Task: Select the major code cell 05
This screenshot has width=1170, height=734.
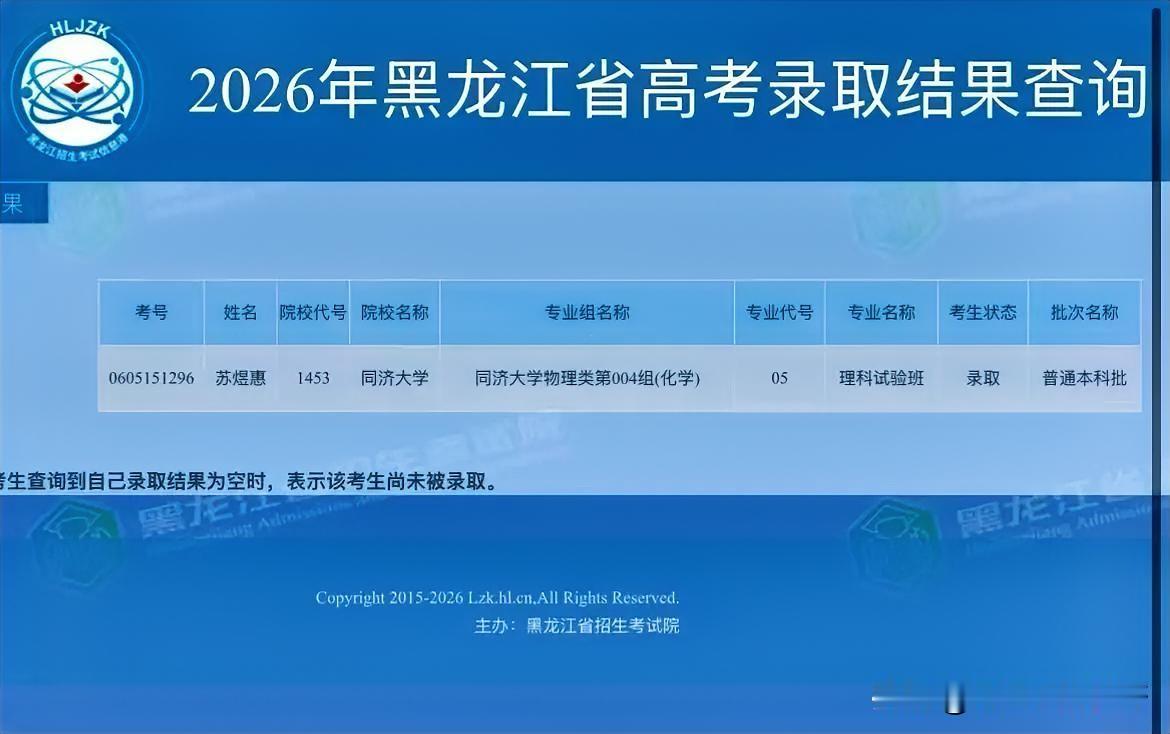Action: point(780,378)
